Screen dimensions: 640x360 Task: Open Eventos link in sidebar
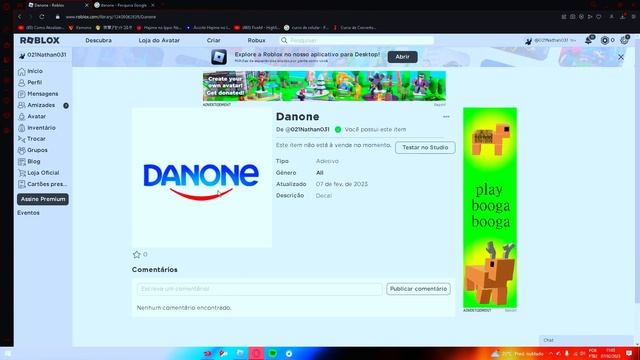point(28,213)
